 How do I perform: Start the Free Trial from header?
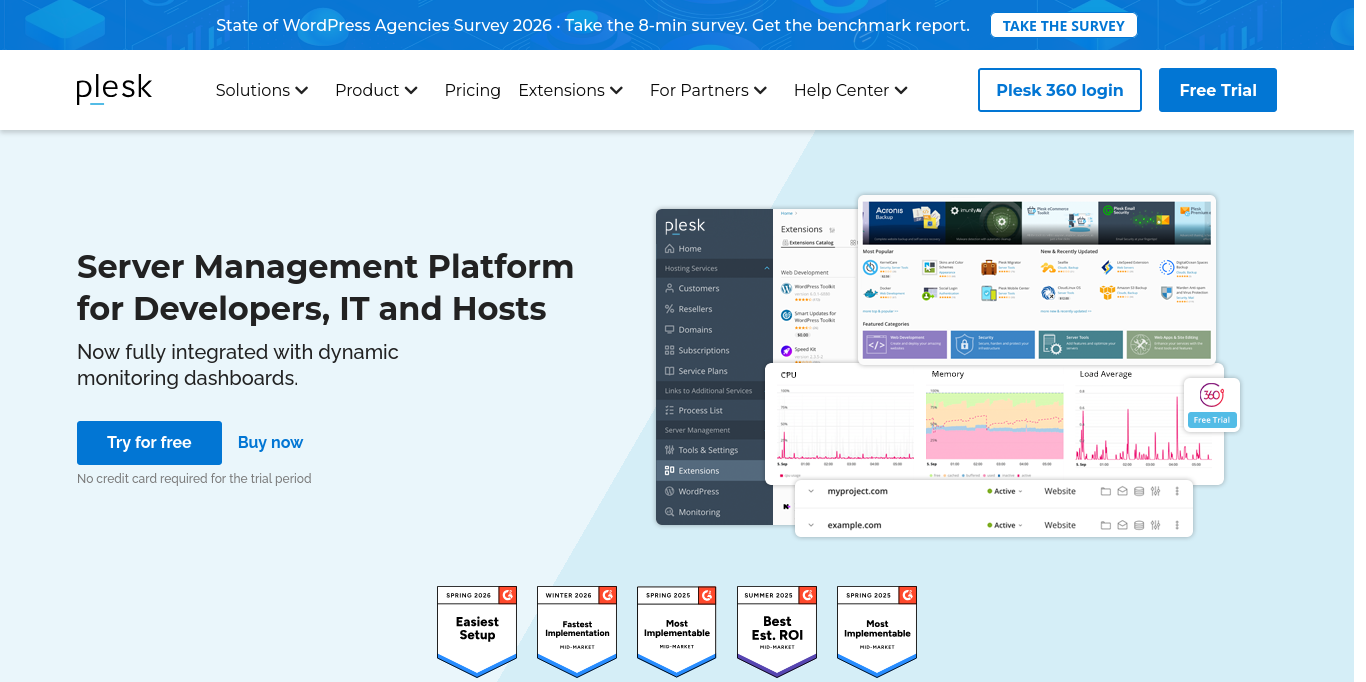[x=1218, y=90]
